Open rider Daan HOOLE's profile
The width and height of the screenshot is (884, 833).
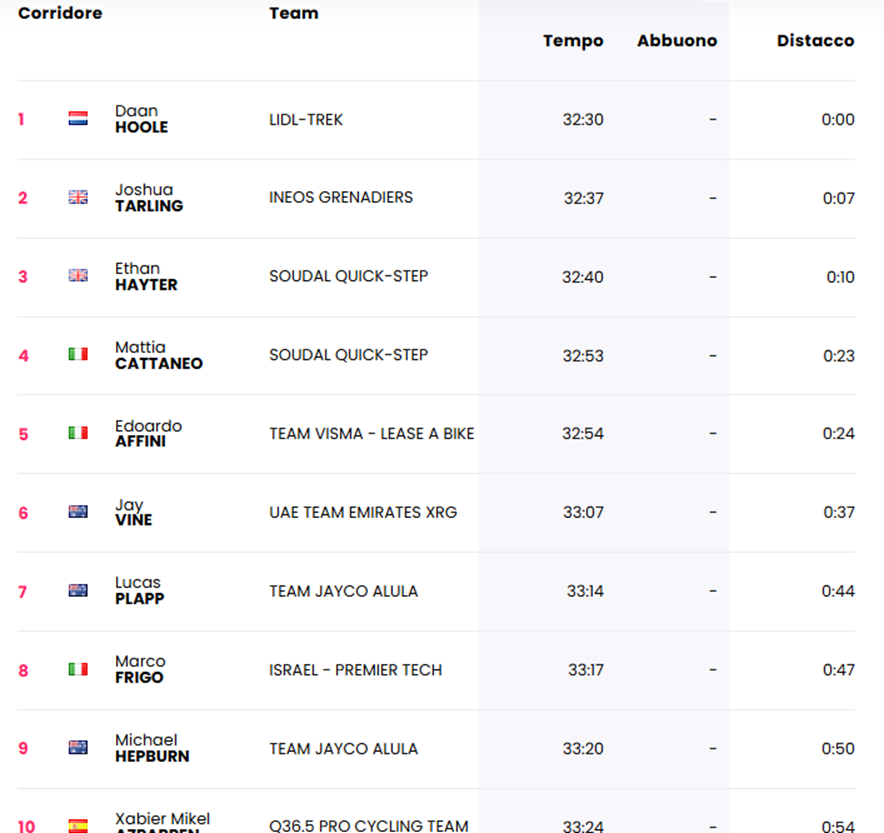pos(142,119)
